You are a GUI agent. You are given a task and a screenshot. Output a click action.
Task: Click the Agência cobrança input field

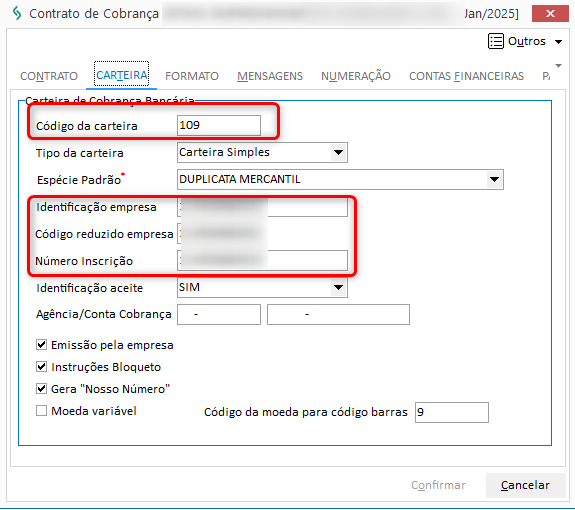219,315
